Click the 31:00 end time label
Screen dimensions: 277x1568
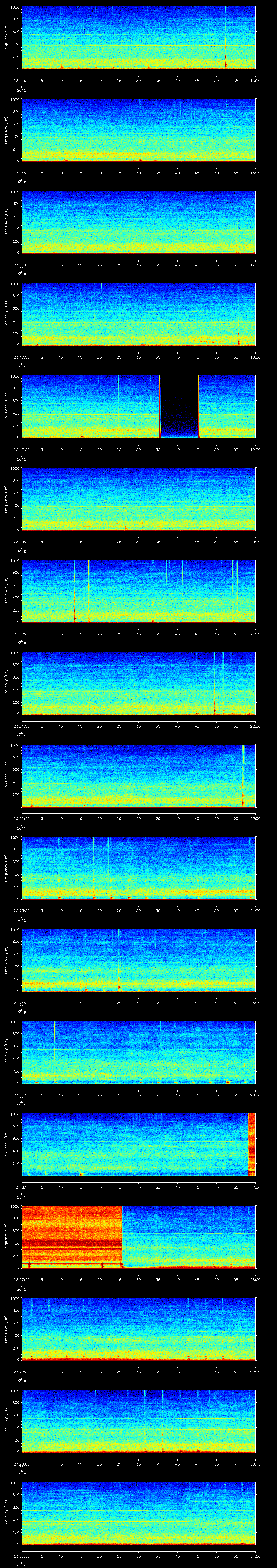[255, 1556]
